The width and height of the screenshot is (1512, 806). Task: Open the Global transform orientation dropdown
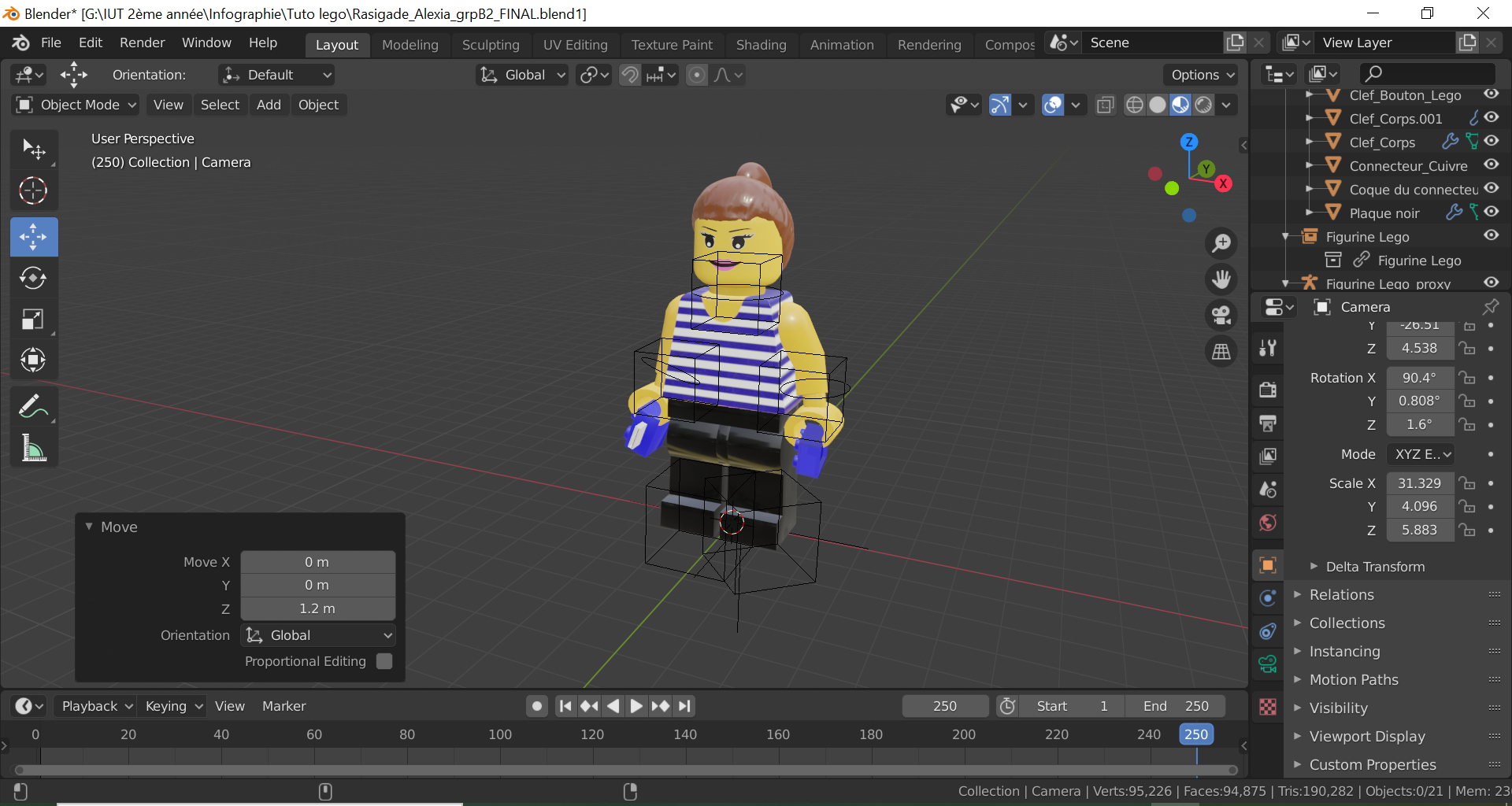coord(523,75)
